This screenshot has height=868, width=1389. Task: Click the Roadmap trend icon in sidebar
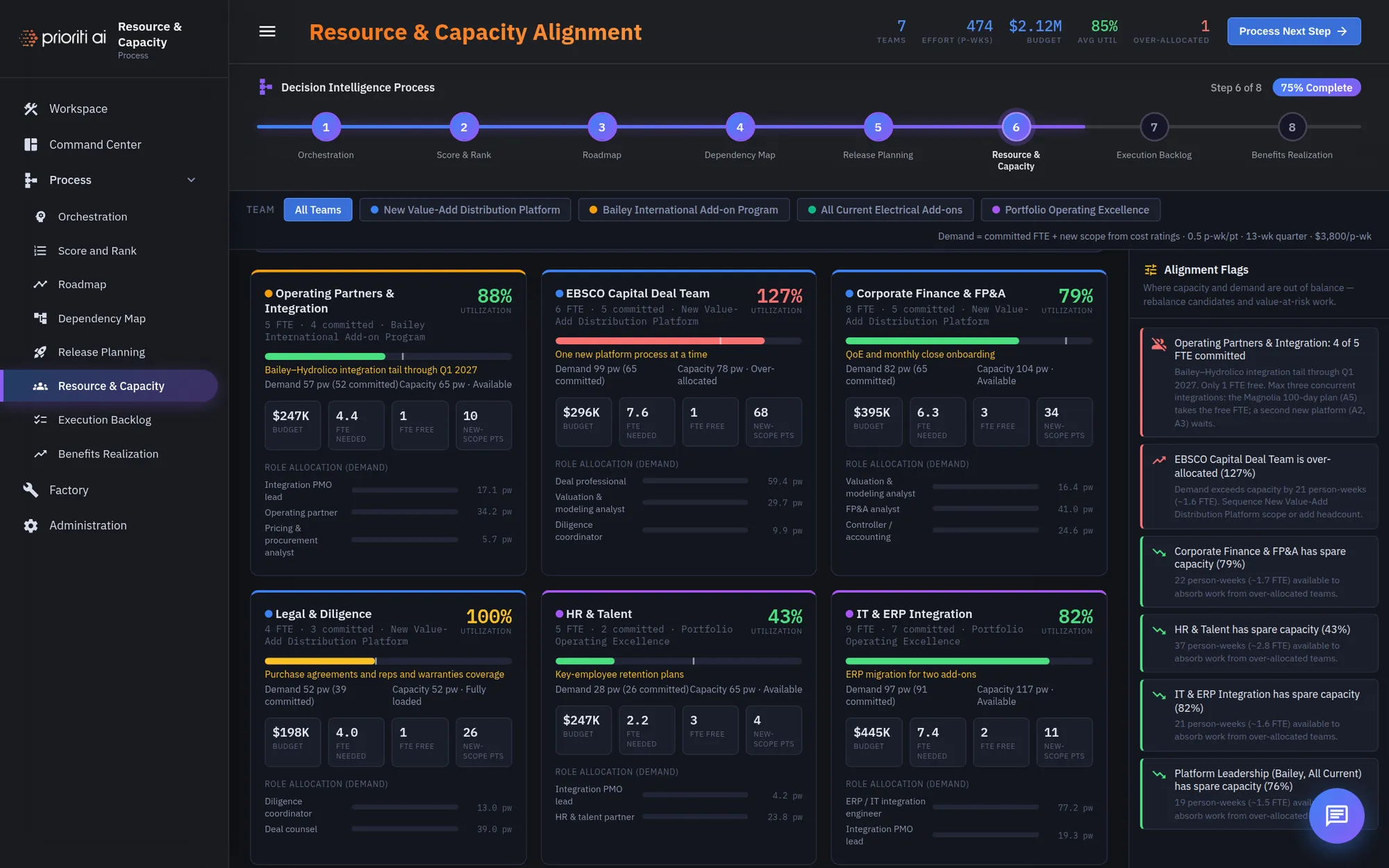[40, 284]
